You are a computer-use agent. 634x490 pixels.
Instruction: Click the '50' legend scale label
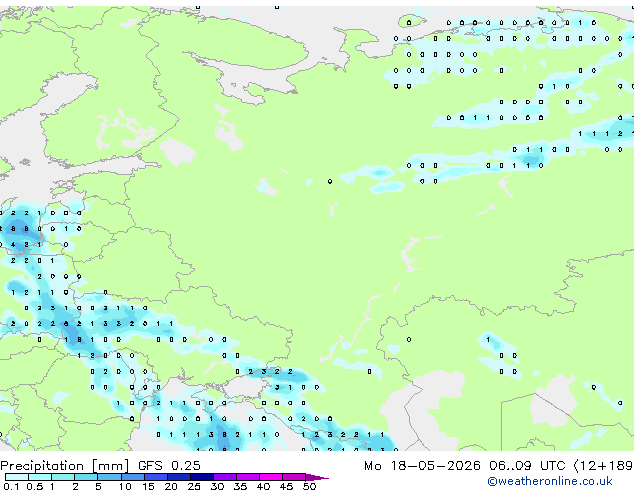point(309,486)
